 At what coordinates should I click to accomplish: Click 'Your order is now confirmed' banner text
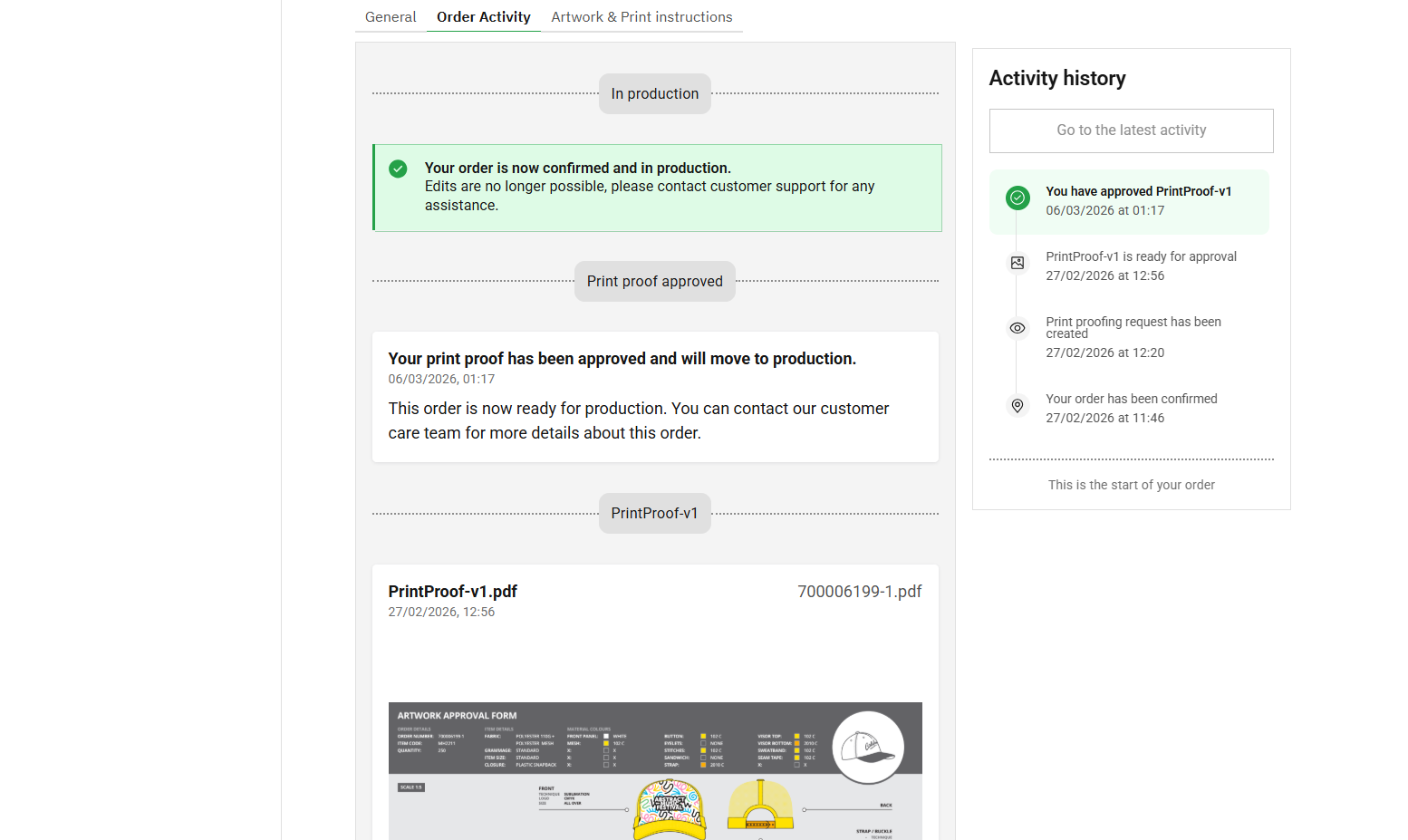click(x=578, y=169)
